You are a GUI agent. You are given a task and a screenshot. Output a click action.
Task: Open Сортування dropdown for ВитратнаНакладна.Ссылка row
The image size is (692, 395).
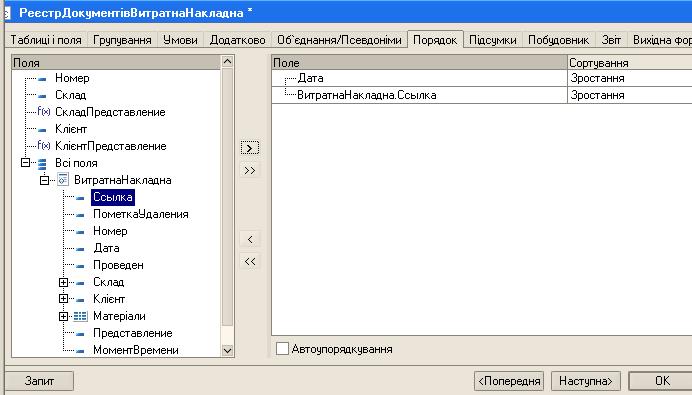(x=630, y=95)
